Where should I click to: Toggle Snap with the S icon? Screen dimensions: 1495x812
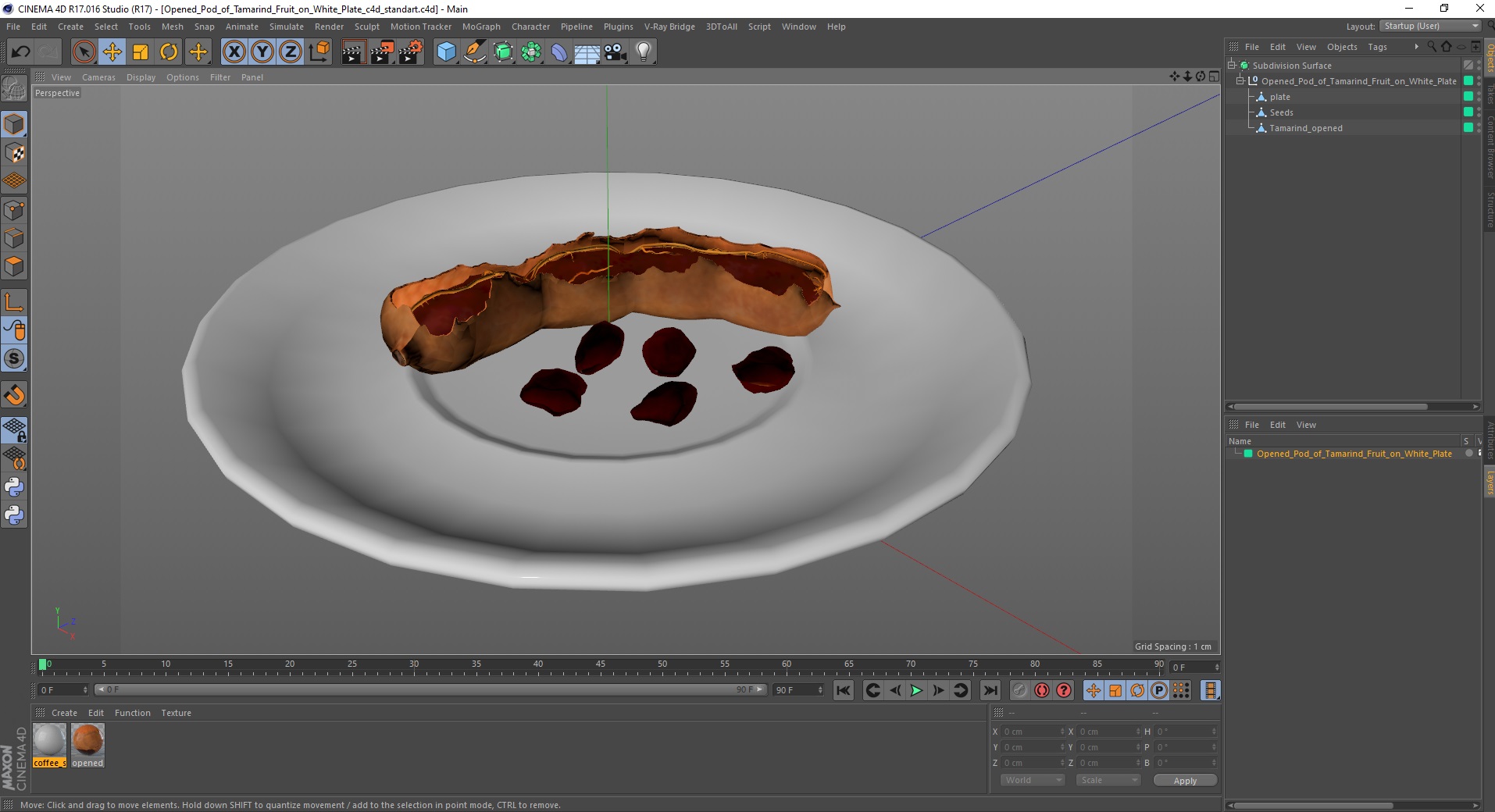(14, 359)
